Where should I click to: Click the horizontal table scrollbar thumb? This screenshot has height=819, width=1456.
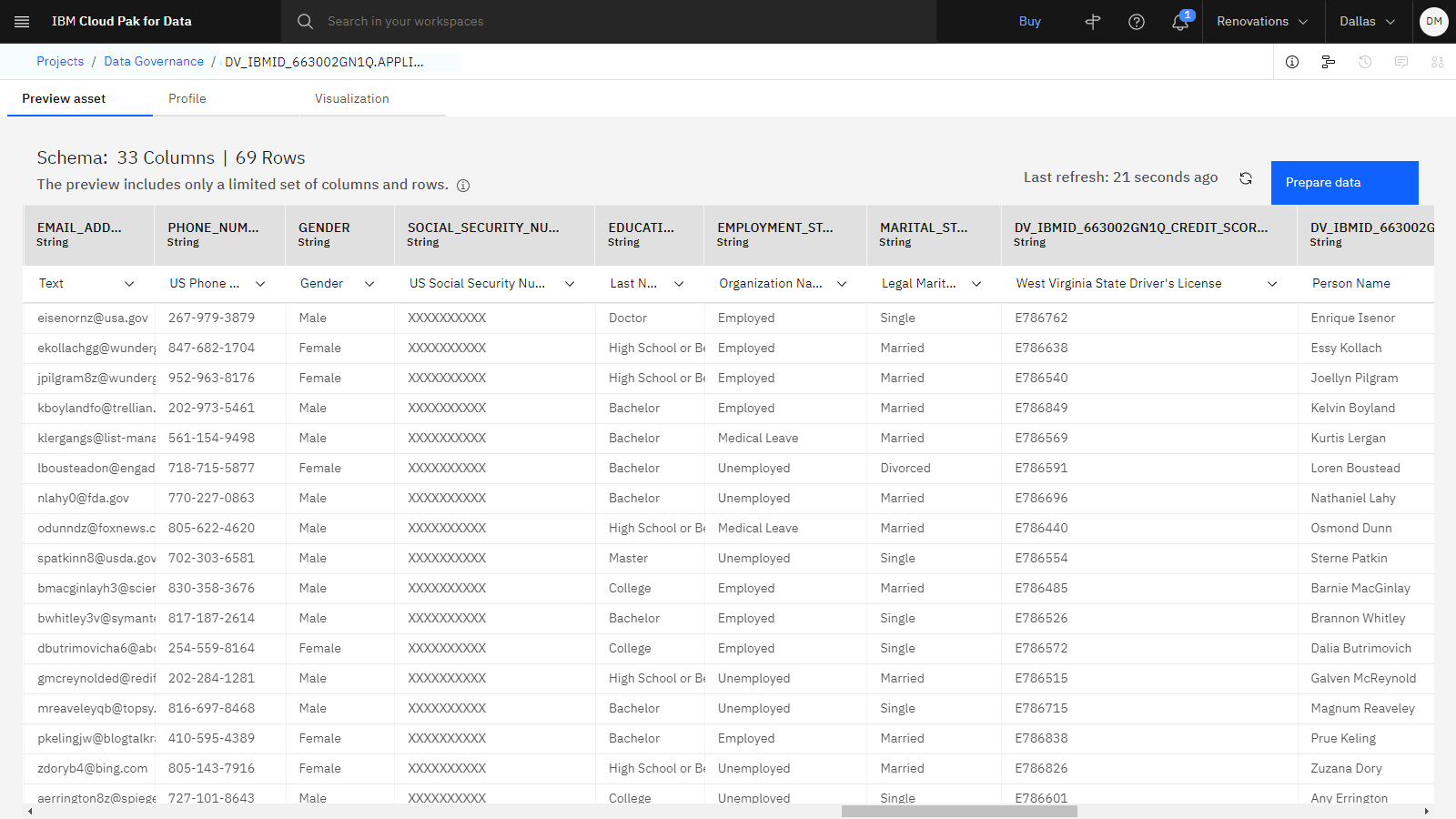click(959, 811)
